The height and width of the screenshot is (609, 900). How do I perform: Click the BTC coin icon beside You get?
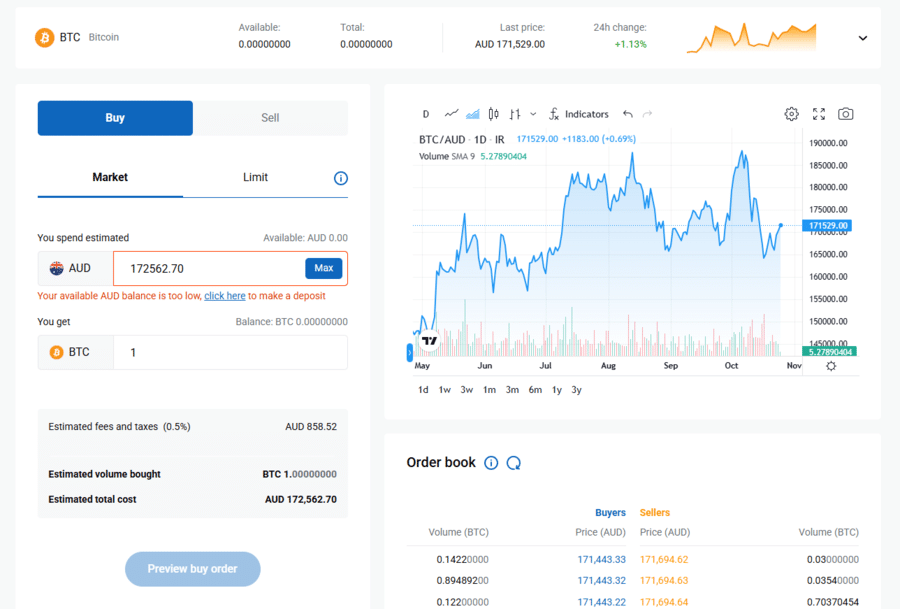[x=56, y=352]
